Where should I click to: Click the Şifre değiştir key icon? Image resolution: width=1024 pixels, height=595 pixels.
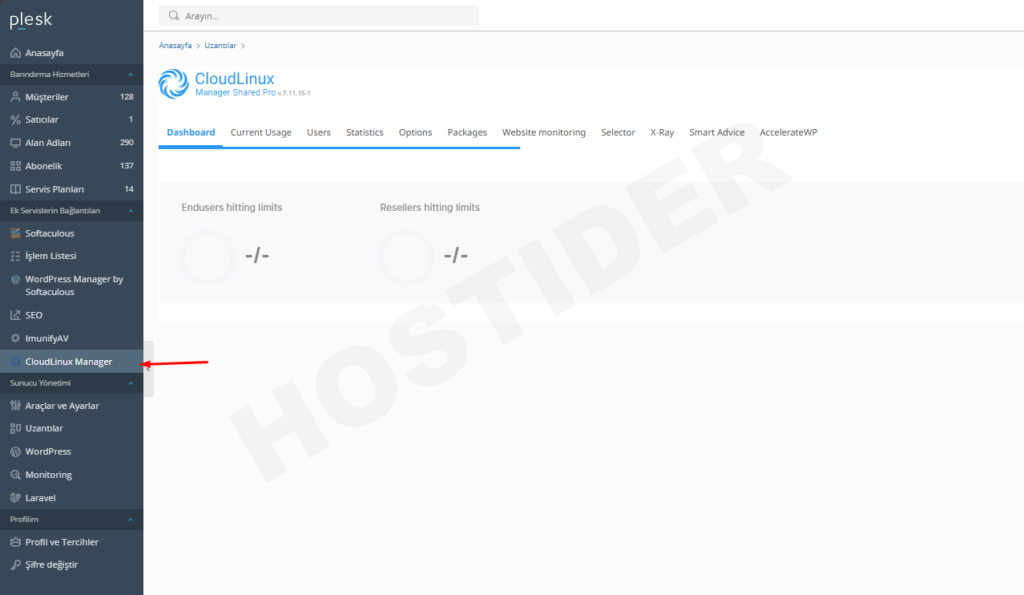pos(15,564)
